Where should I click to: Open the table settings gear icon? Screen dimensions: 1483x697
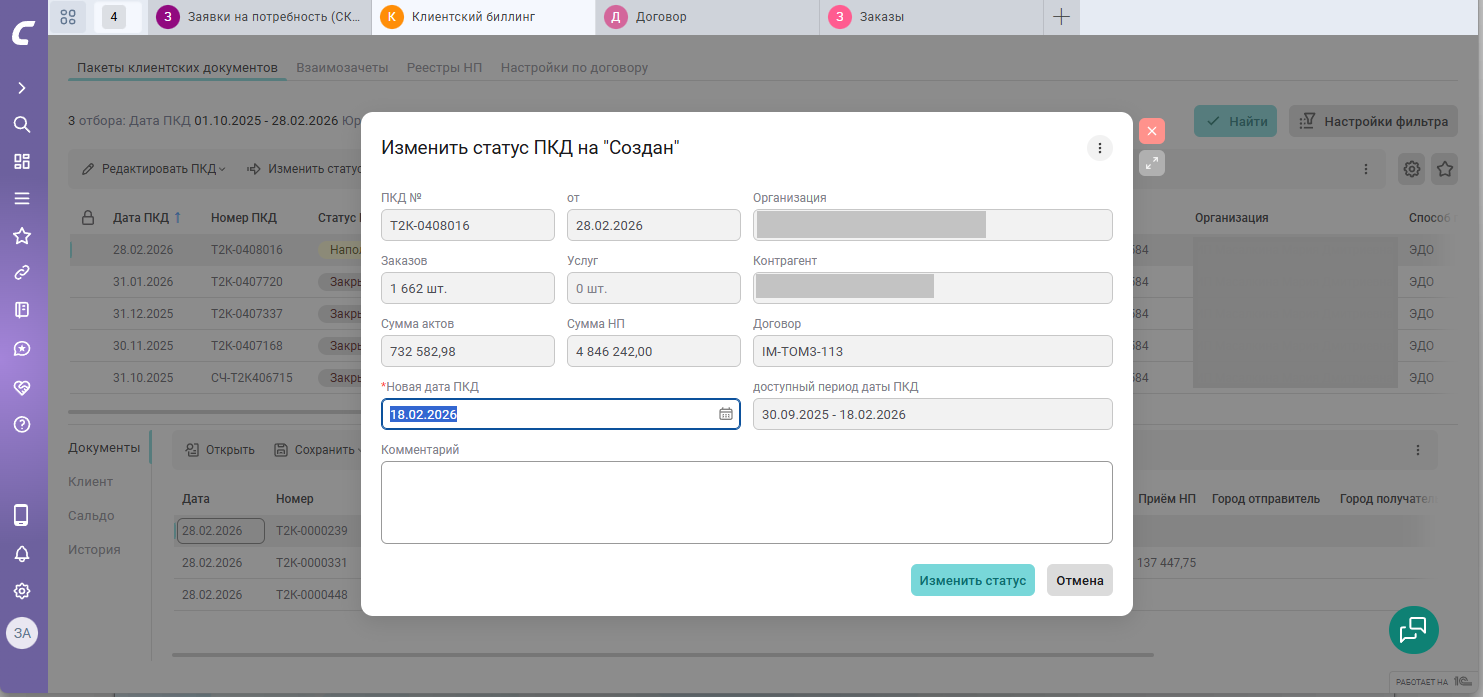[x=1412, y=169]
